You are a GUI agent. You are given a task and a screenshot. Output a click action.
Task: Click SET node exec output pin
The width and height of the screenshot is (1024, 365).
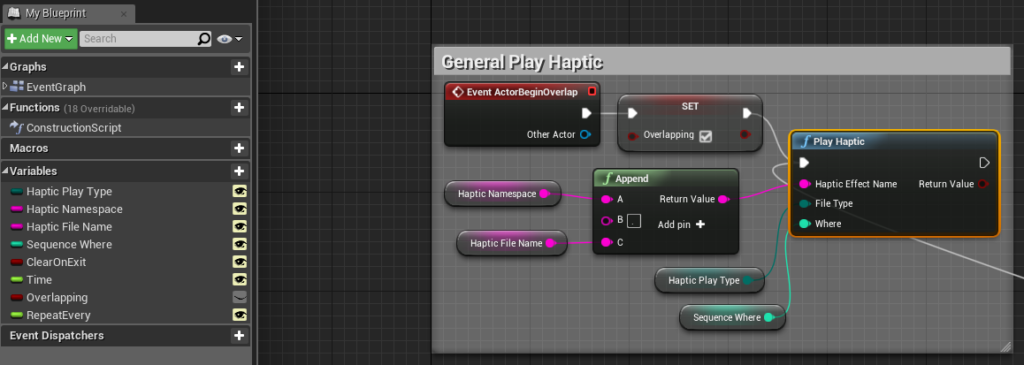point(747,114)
